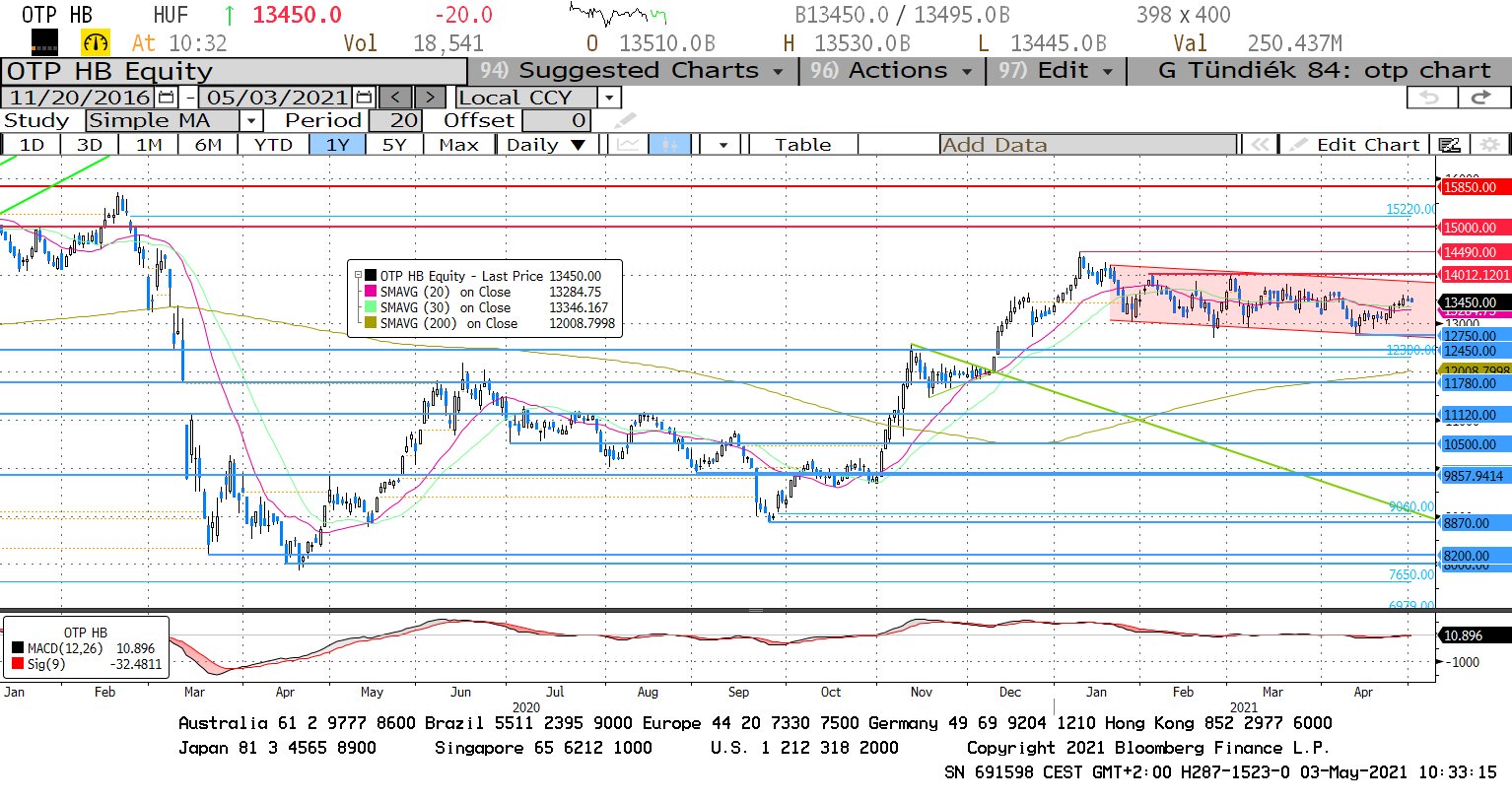Select 1Y time range
Viewport: 1512px width, 801px height.
[x=338, y=145]
